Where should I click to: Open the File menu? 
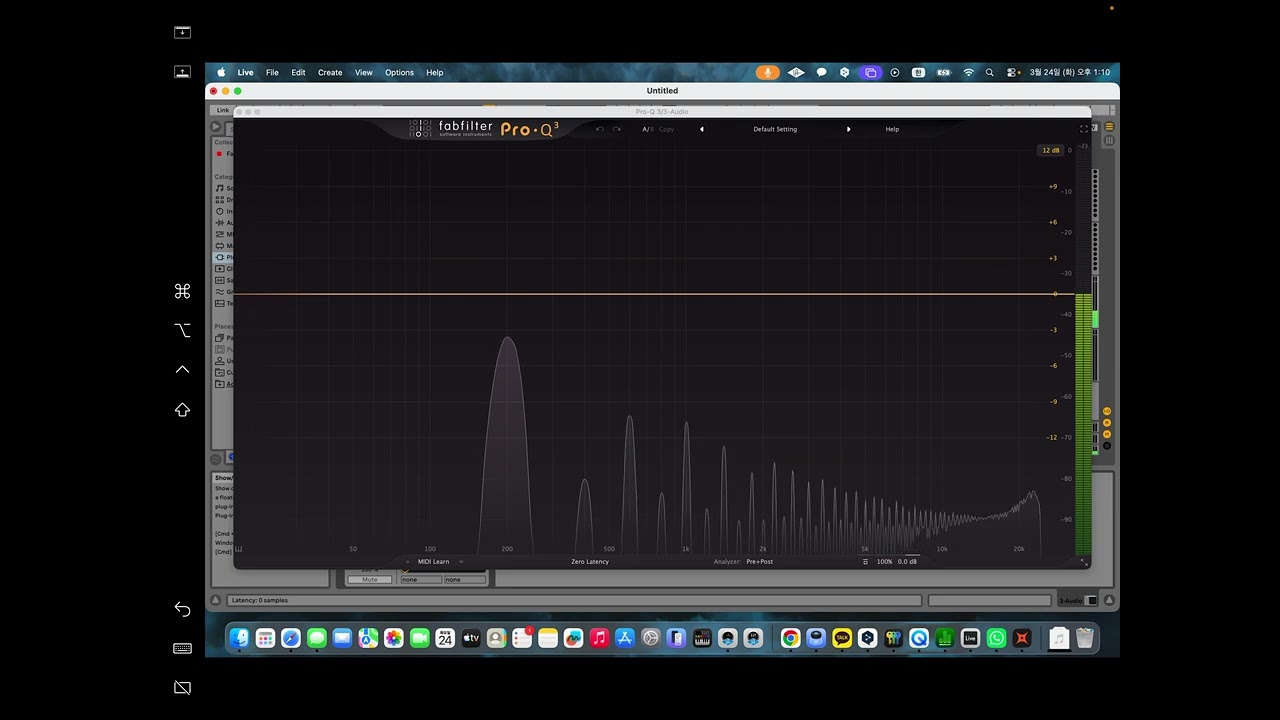272,73
